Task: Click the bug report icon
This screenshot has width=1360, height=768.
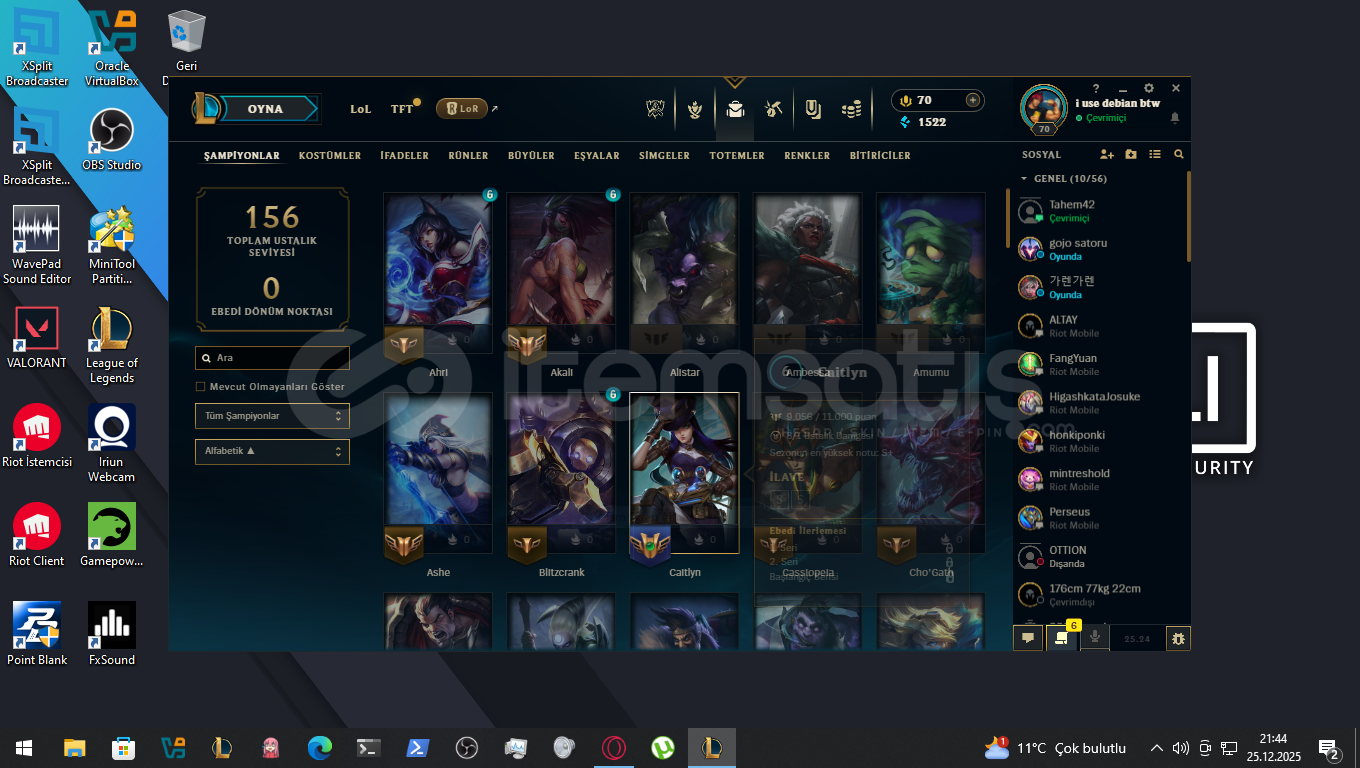Action: click(1179, 638)
